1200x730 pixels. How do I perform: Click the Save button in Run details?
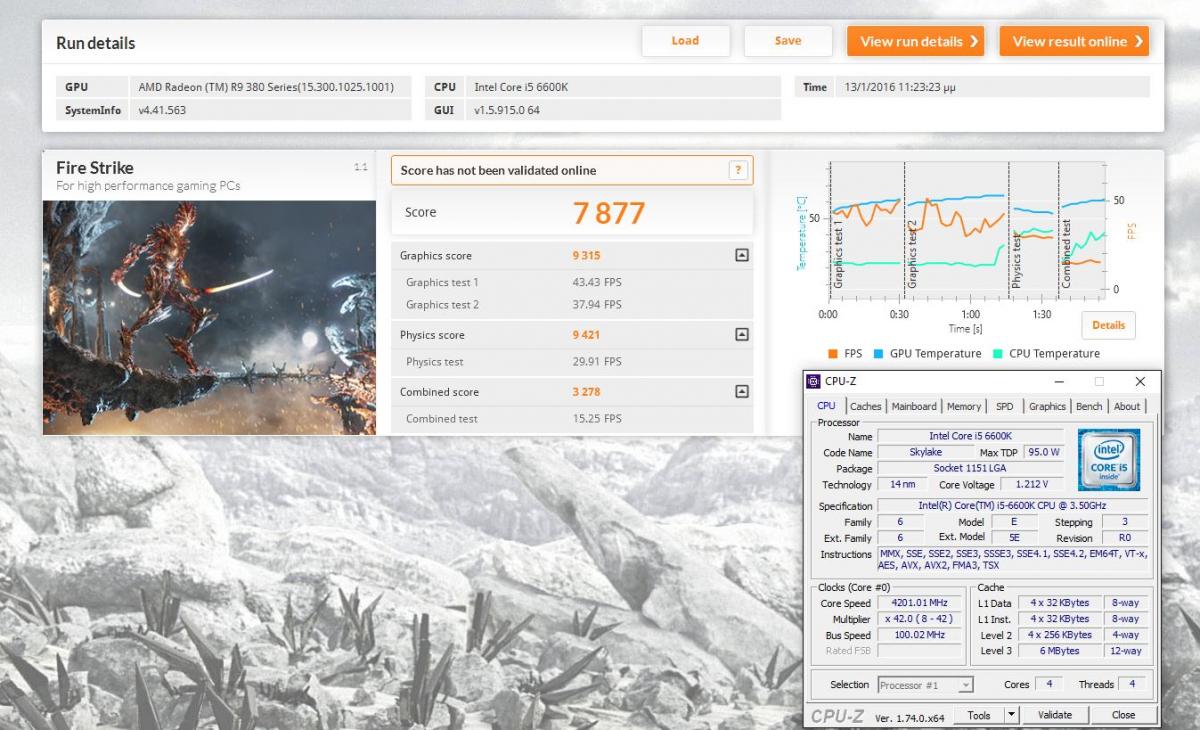pos(788,41)
